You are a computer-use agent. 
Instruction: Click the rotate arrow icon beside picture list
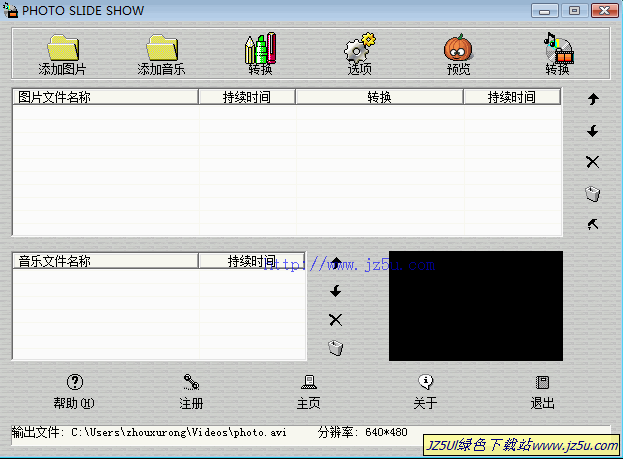[x=593, y=224]
